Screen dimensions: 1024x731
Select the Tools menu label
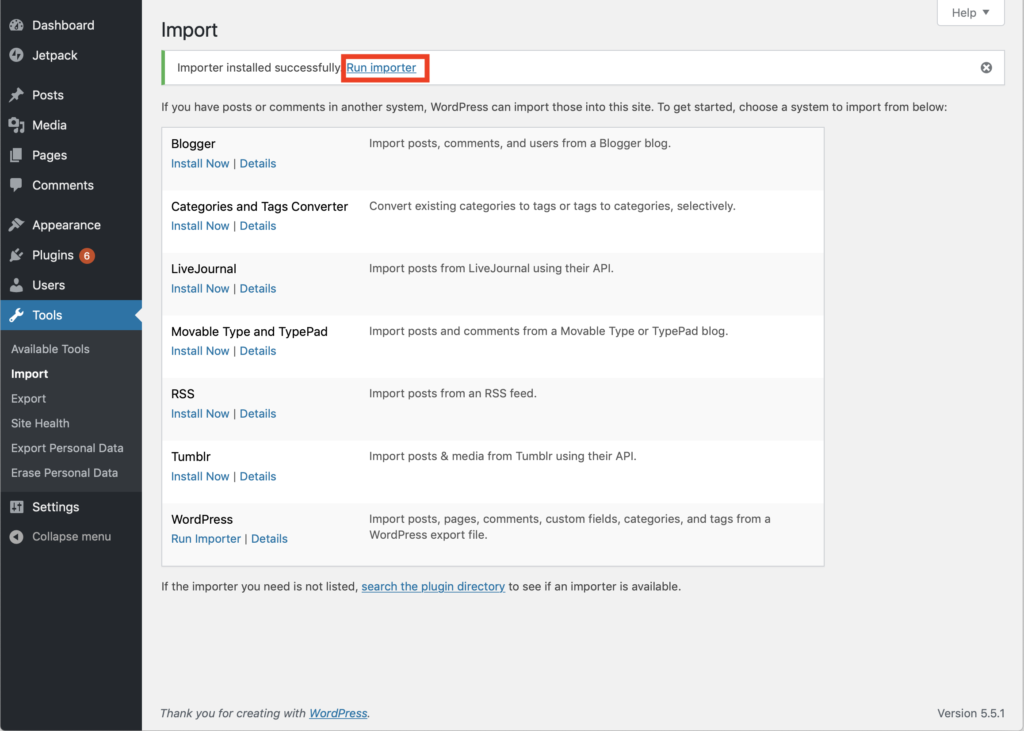[x=47, y=316]
